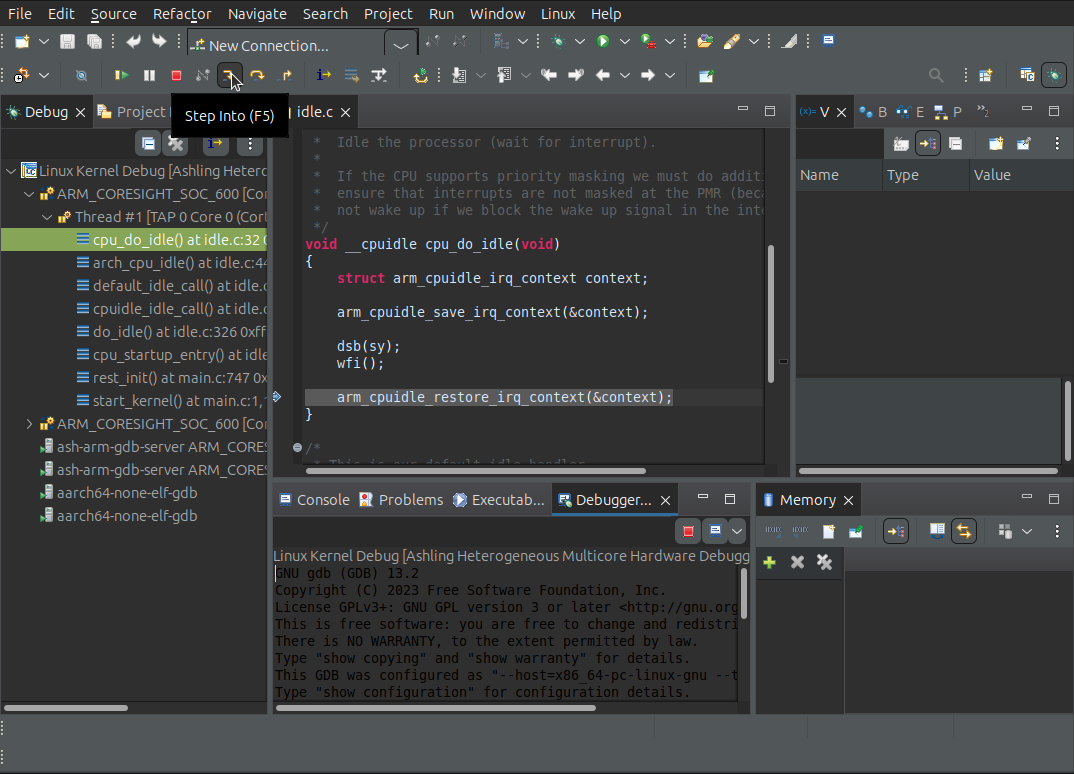Viewport: 1074px width, 774px height.
Task: Switch to the Debug perspective bug icon
Action: 1054,75
